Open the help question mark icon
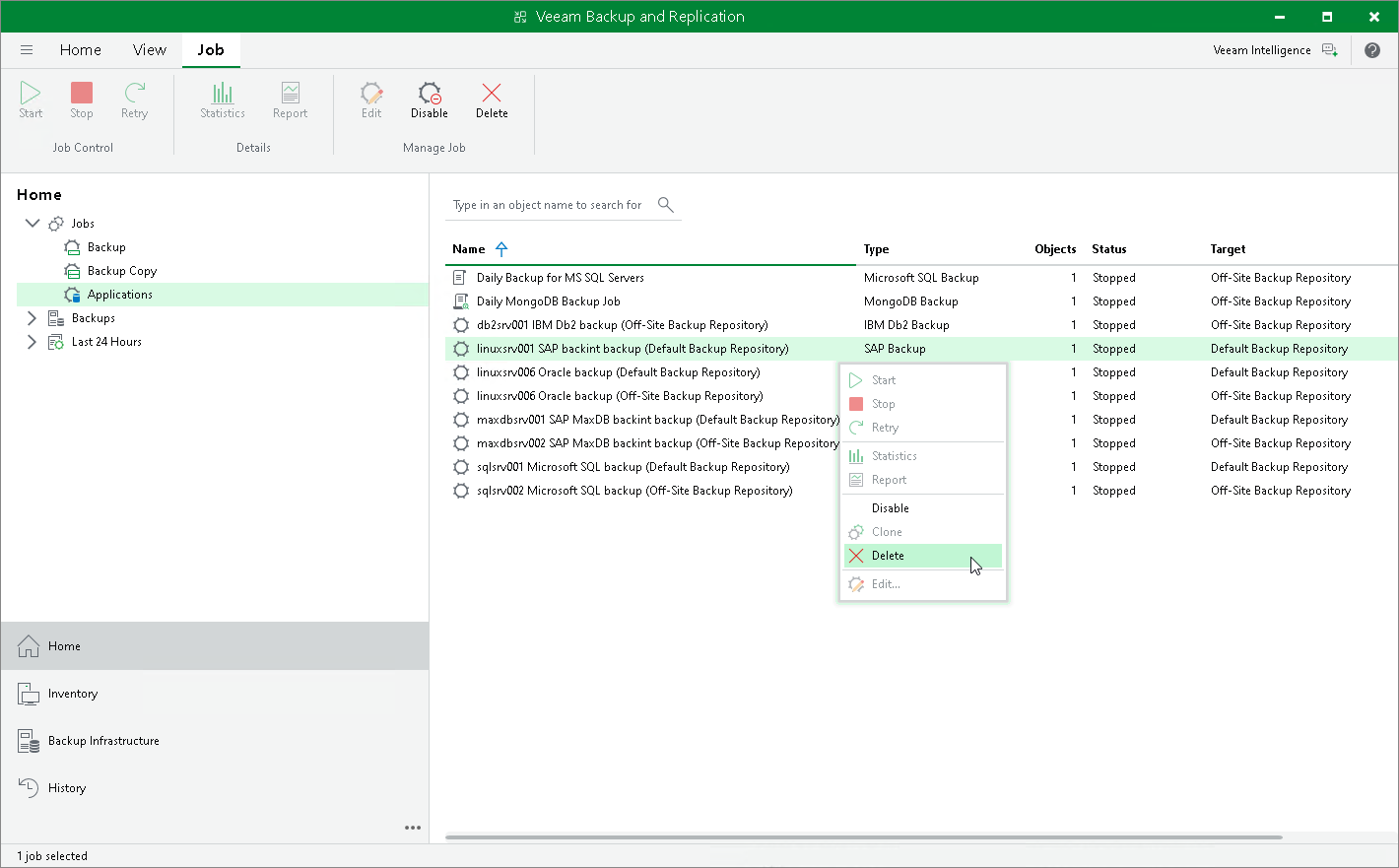Image resolution: width=1399 pixels, height=868 pixels. (1372, 50)
